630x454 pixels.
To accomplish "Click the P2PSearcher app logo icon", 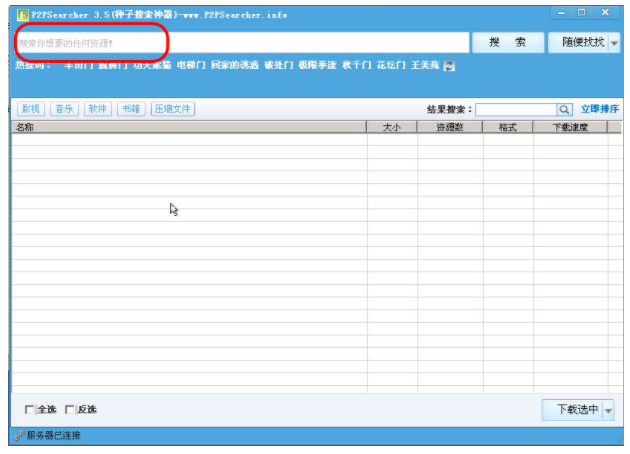I will [22, 15].
